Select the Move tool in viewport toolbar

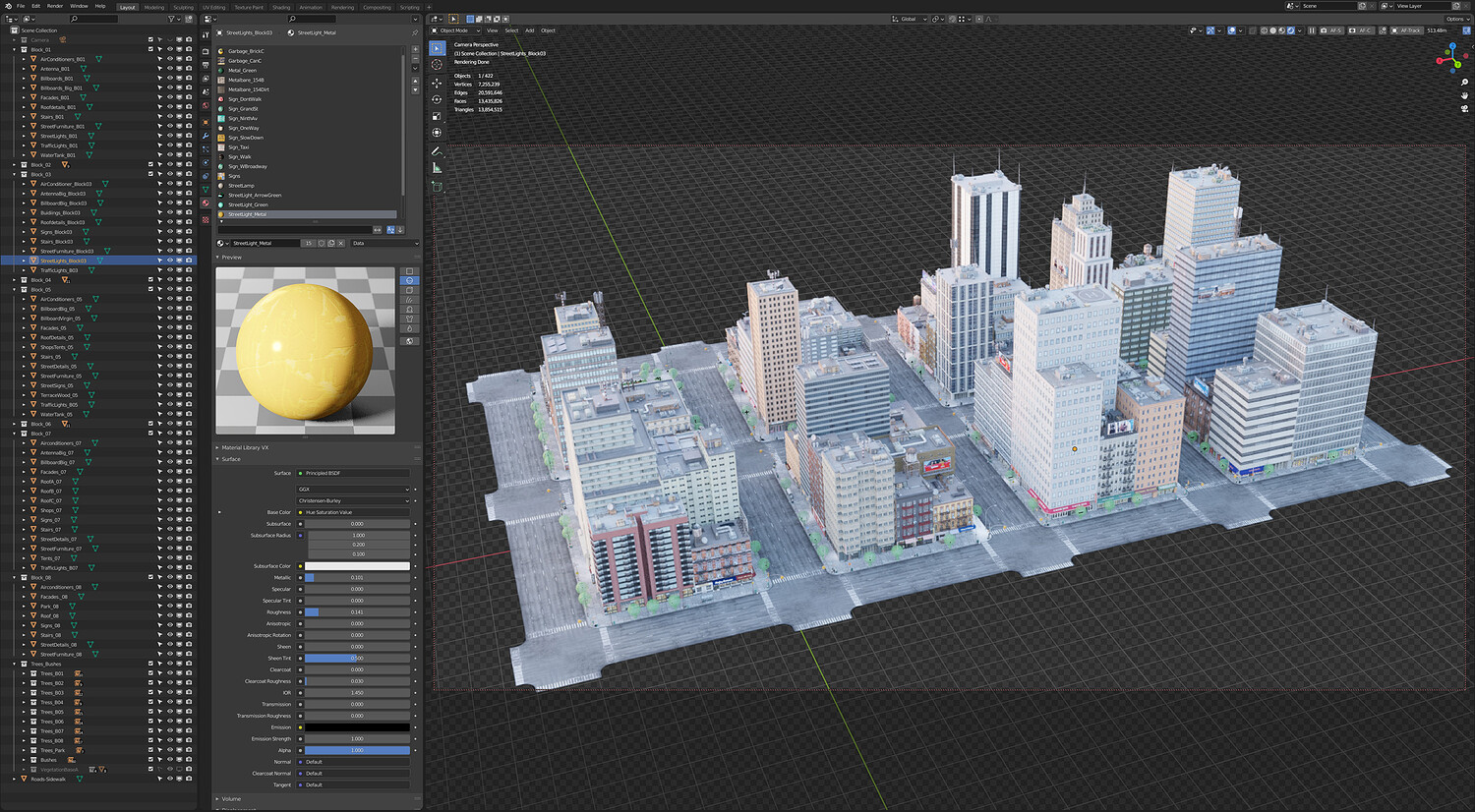pyautogui.click(x=438, y=83)
